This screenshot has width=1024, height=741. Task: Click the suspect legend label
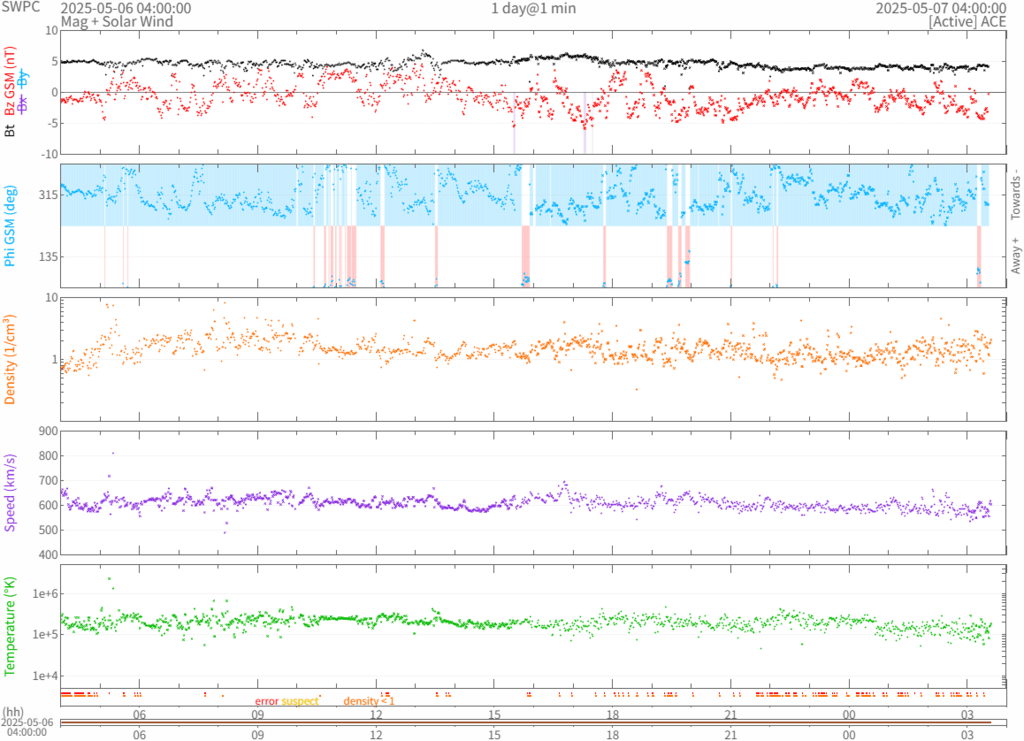click(x=300, y=702)
